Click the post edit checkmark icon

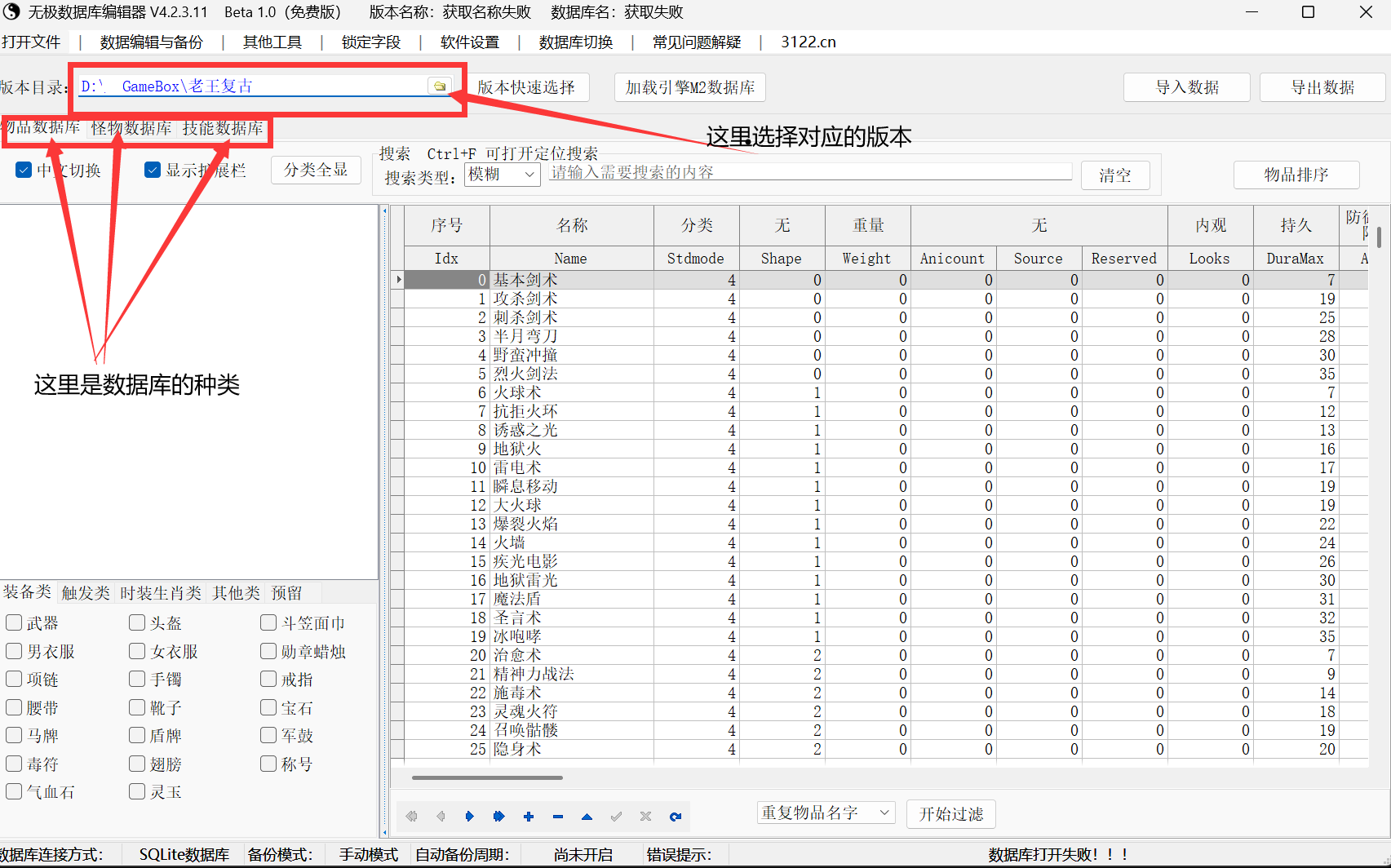[617, 816]
